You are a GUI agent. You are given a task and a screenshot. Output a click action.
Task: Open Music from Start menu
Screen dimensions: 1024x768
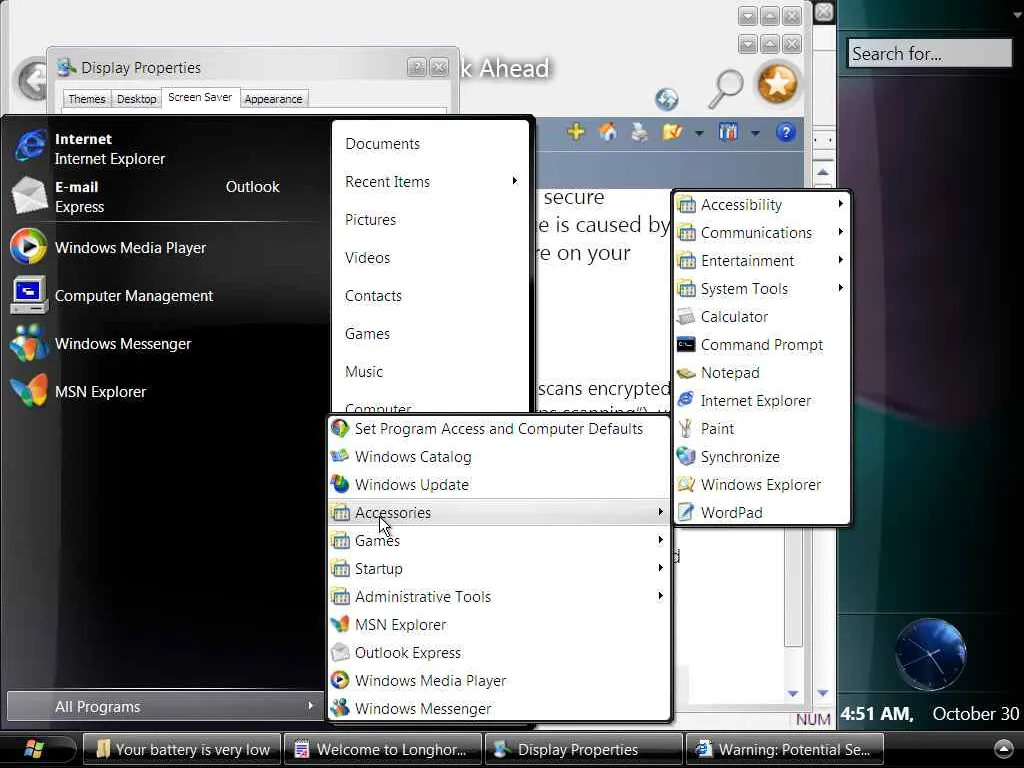[431, 372]
